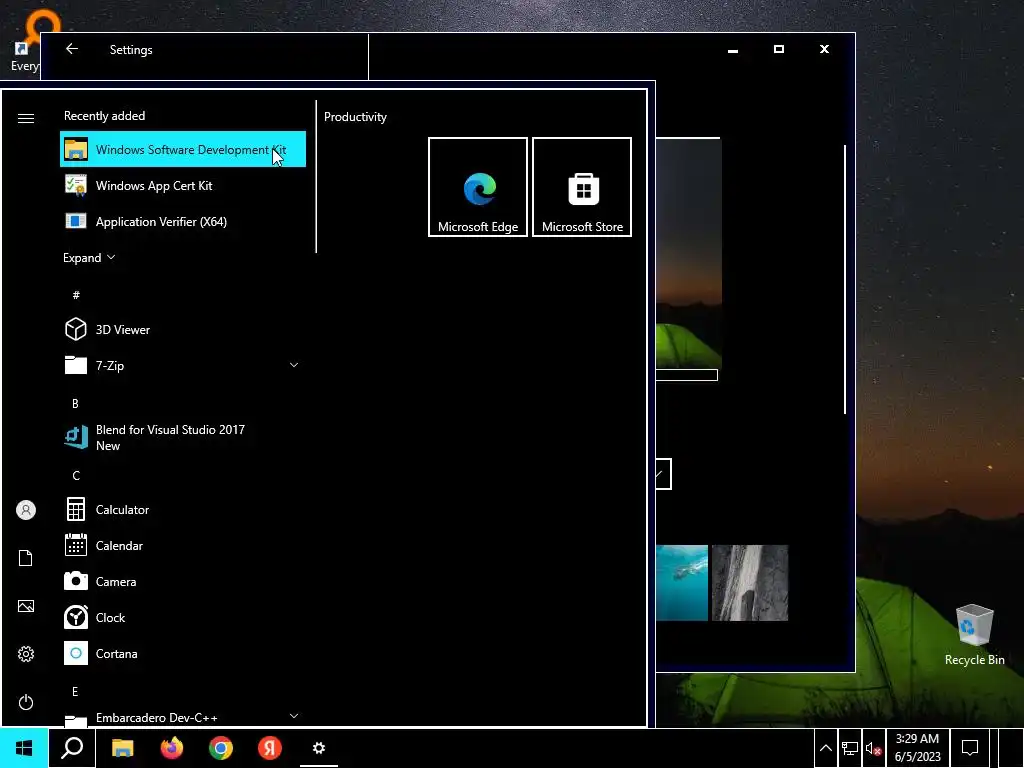Open Settings gear in Start sidebar
This screenshot has height=768, width=1024.
tap(25, 654)
